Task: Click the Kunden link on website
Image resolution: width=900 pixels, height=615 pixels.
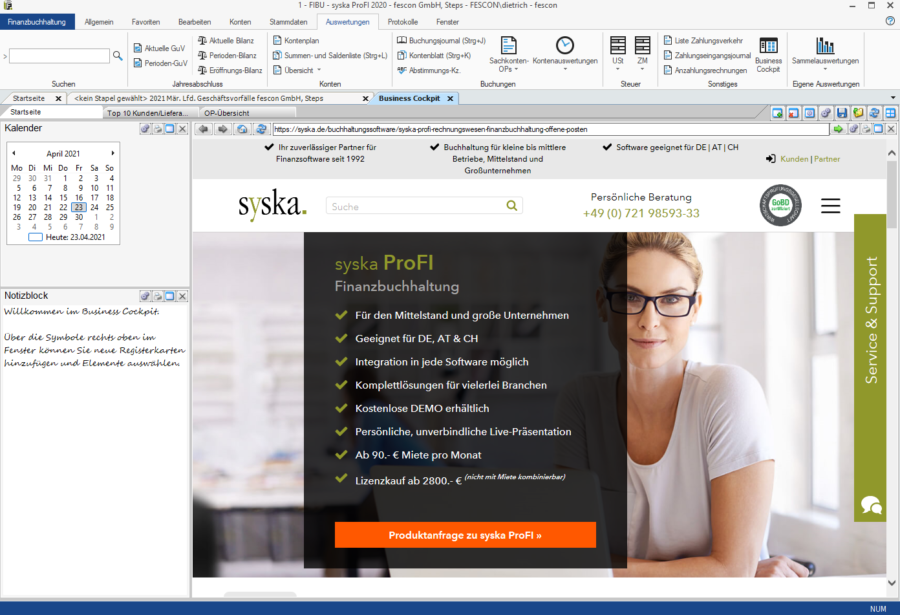Action: [x=794, y=159]
